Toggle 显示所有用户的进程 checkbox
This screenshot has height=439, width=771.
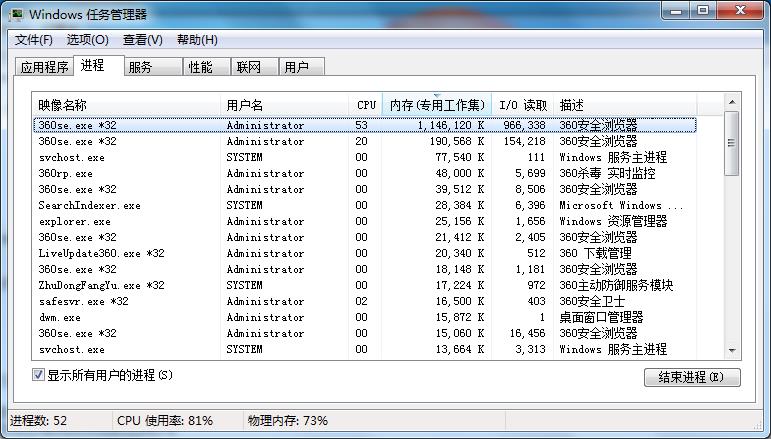[38, 375]
